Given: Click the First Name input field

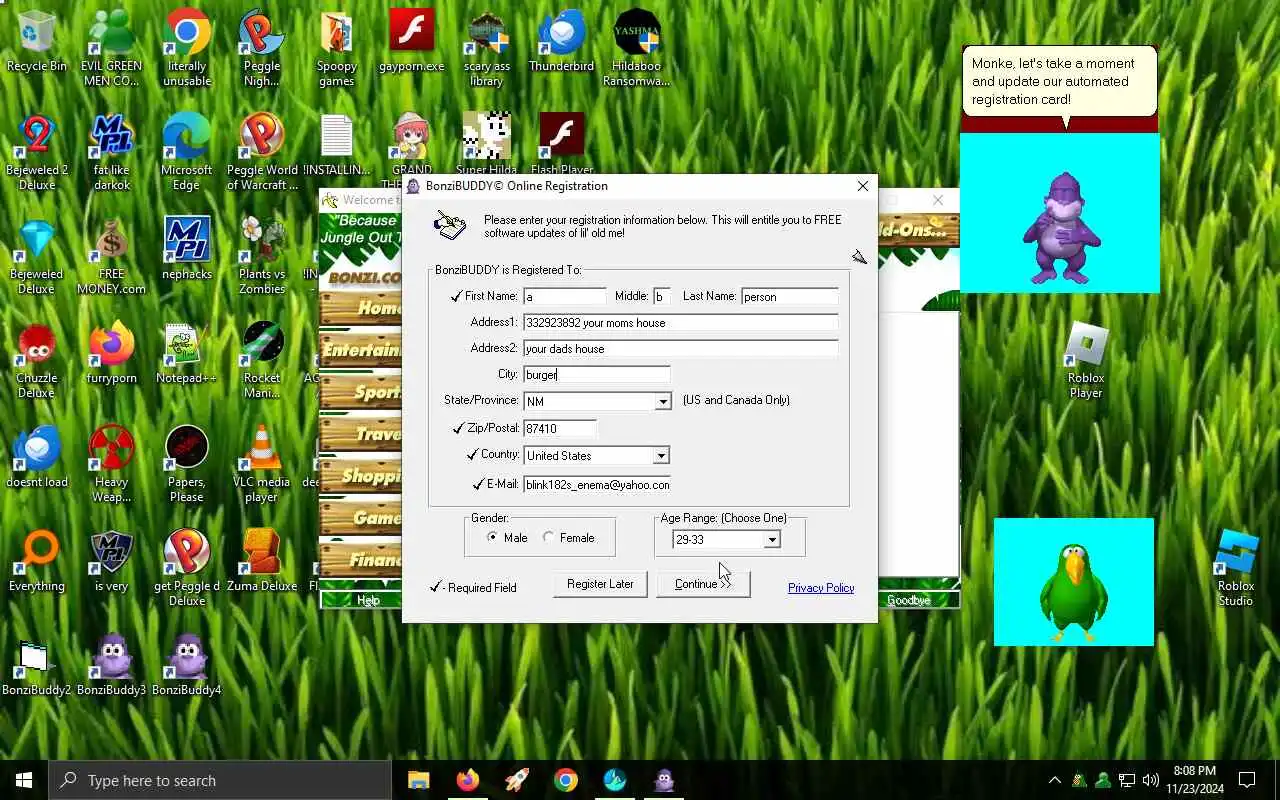Looking at the screenshot, I should [565, 296].
